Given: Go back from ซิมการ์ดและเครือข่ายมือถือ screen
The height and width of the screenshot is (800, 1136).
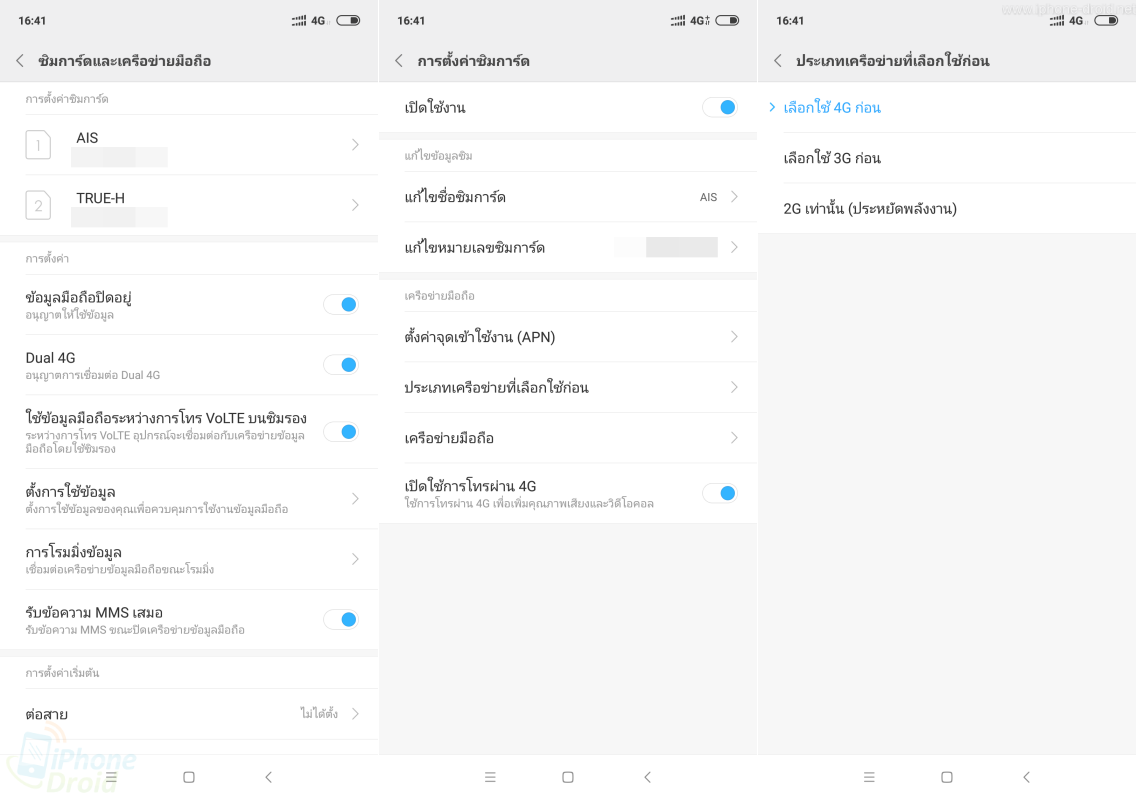Looking at the screenshot, I should pos(20,61).
